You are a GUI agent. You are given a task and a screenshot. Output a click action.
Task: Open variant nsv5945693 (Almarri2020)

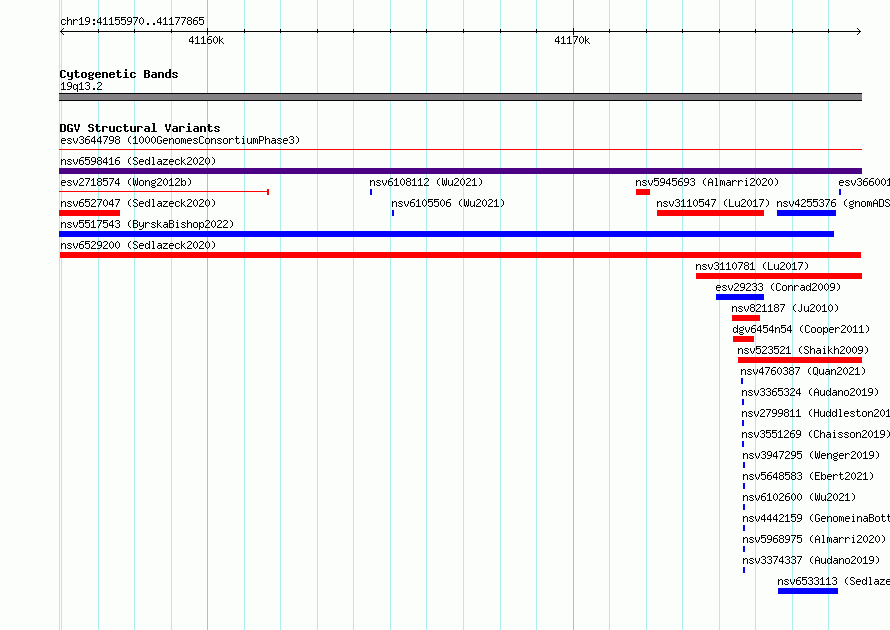coord(707,182)
